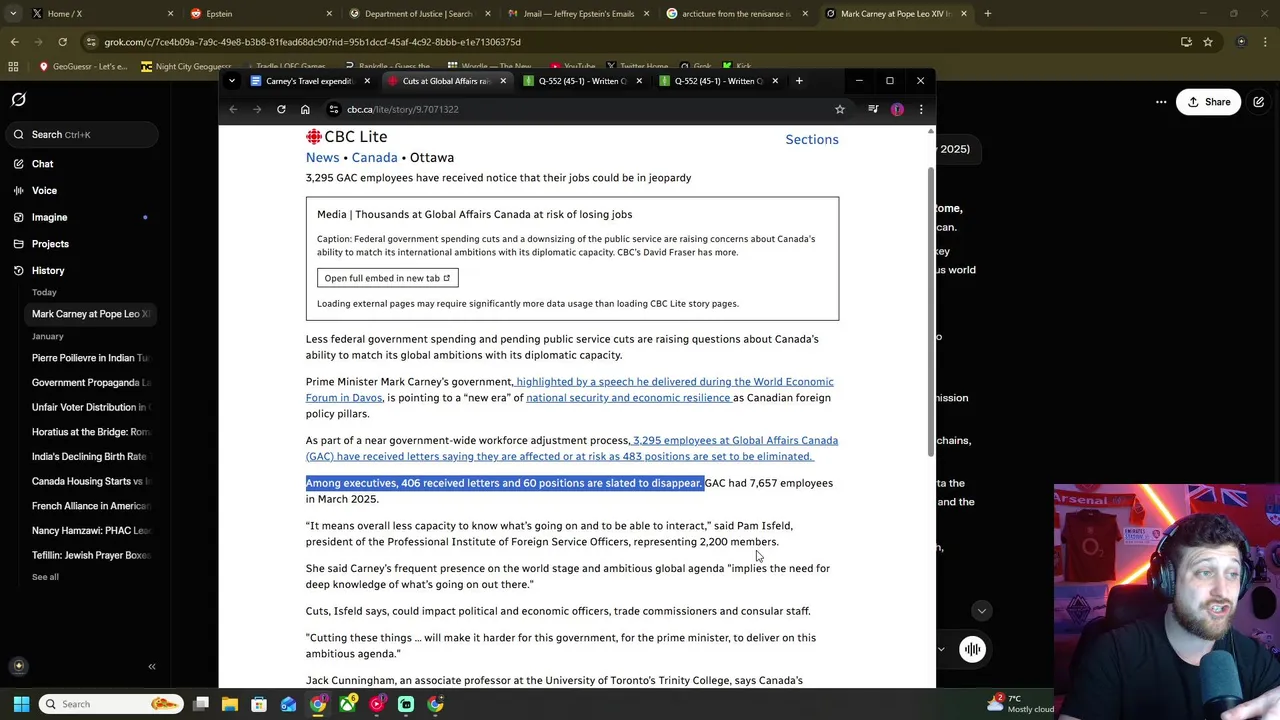Select Voice in Grok sidebar

[x=44, y=190]
